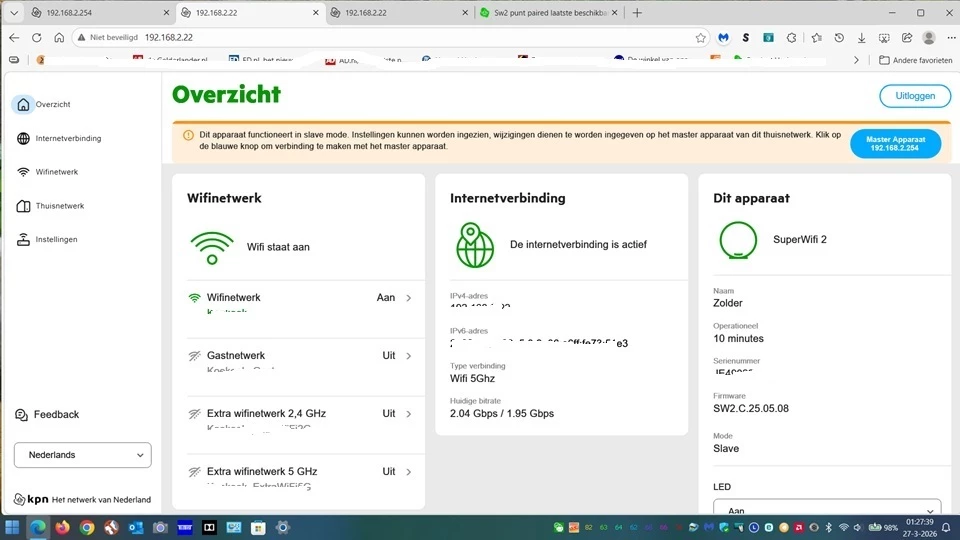
Task: Switch to the 192.168.2.254 tab
Action: point(100,13)
